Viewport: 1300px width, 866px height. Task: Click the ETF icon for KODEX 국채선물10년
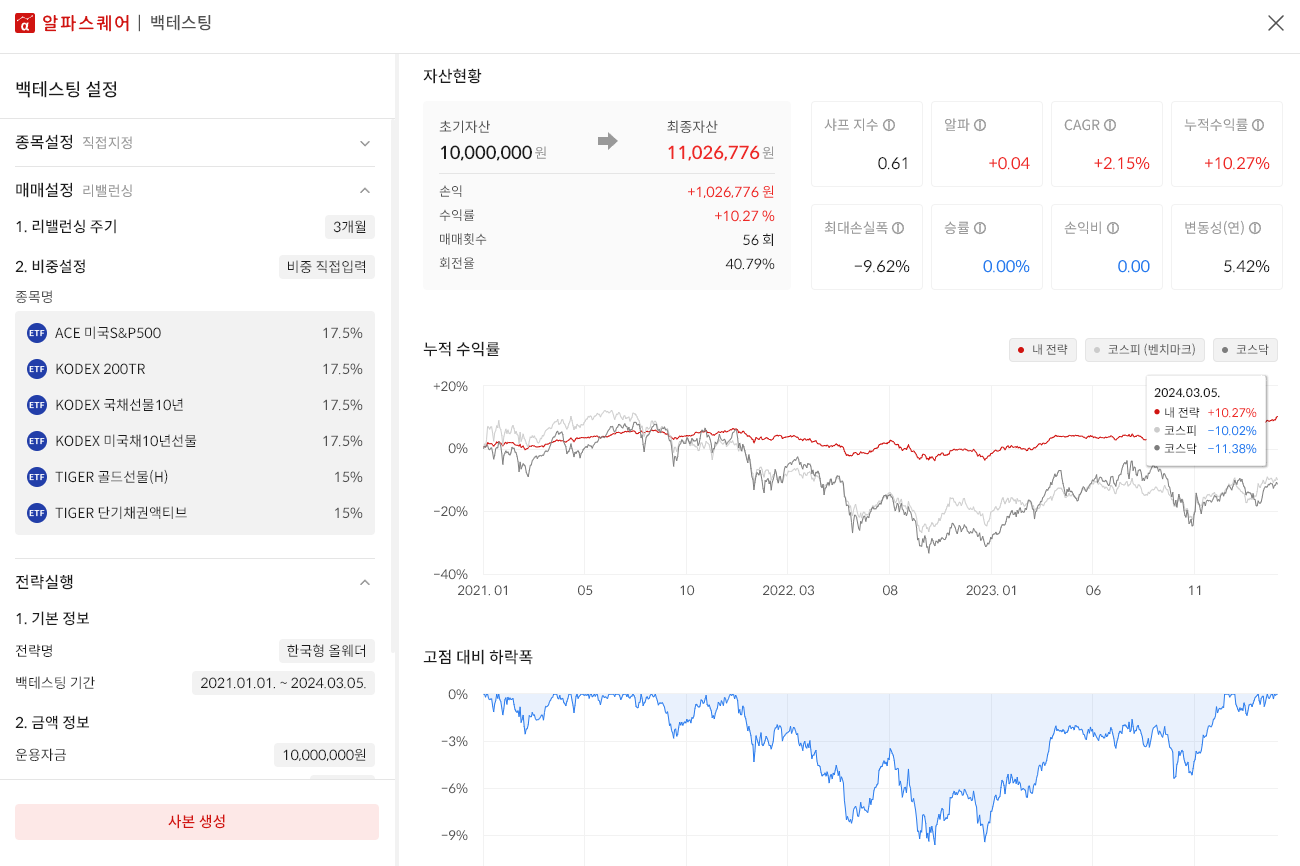(x=37, y=405)
